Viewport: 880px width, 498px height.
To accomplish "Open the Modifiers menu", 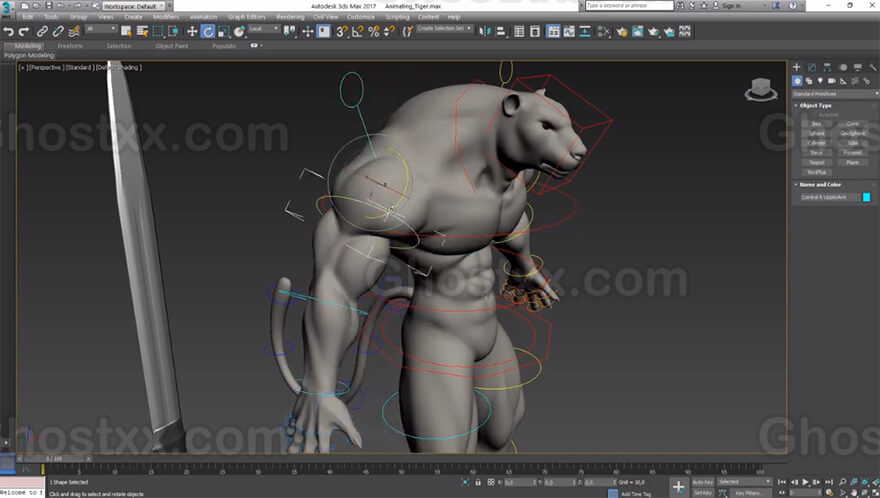I will pos(166,17).
